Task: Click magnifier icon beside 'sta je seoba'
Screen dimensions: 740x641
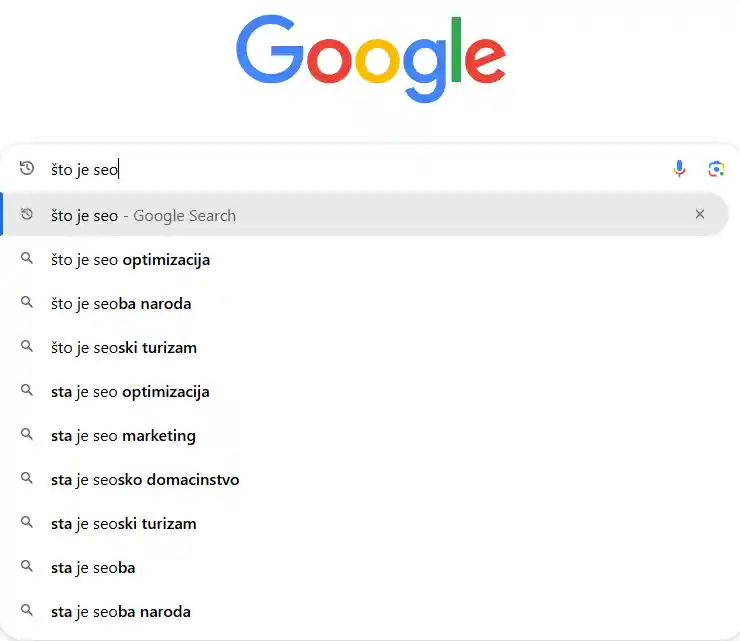Action: tap(27, 567)
